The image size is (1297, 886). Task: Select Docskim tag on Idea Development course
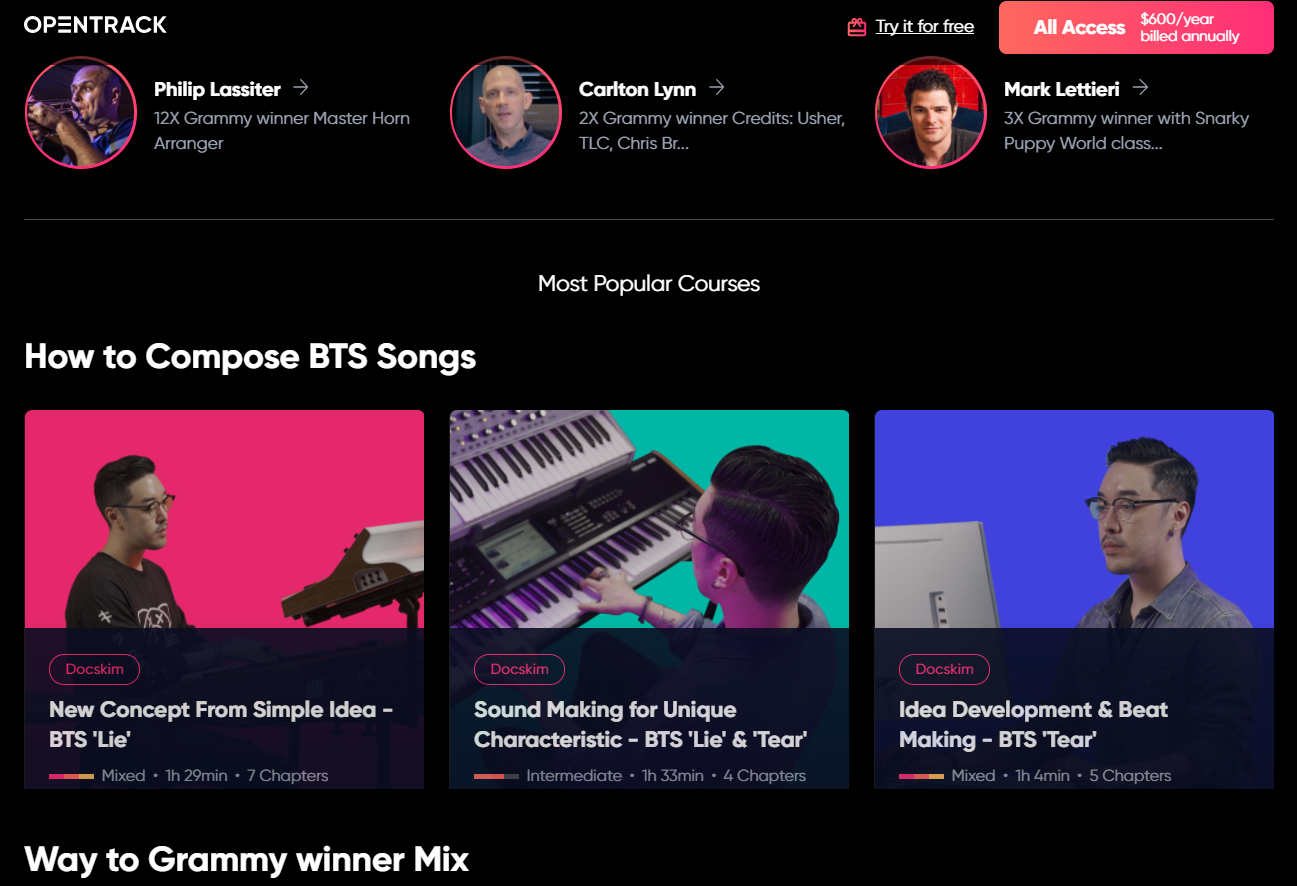(x=944, y=669)
